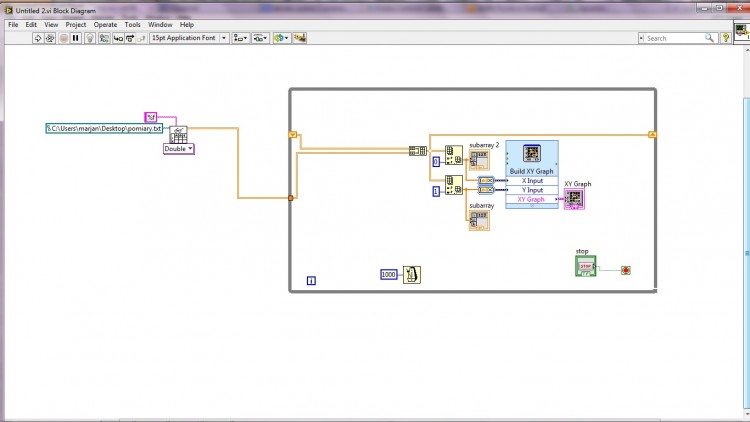Open the Tools menu
The height and width of the screenshot is (422, 750).
tap(132, 24)
